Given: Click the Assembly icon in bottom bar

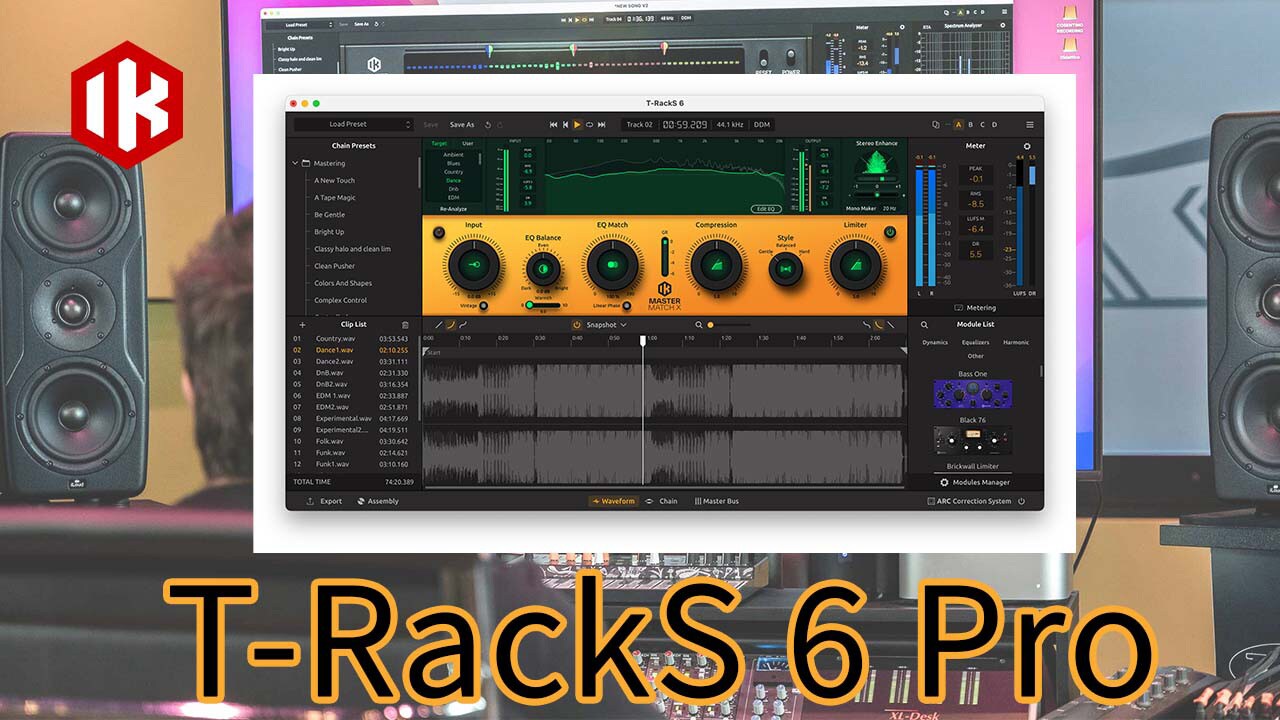Looking at the screenshot, I should pos(360,501).
